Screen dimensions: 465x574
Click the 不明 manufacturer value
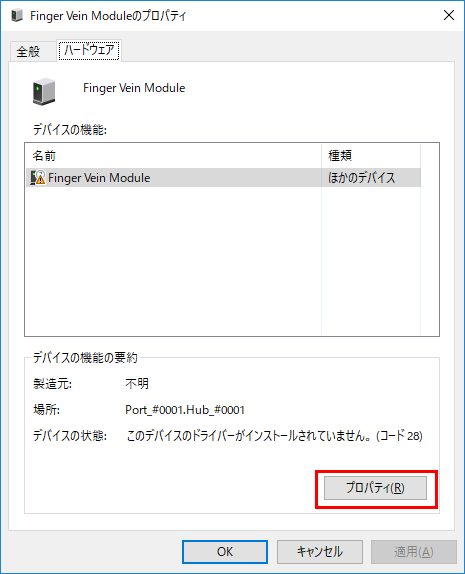click(x=137, y=384)
